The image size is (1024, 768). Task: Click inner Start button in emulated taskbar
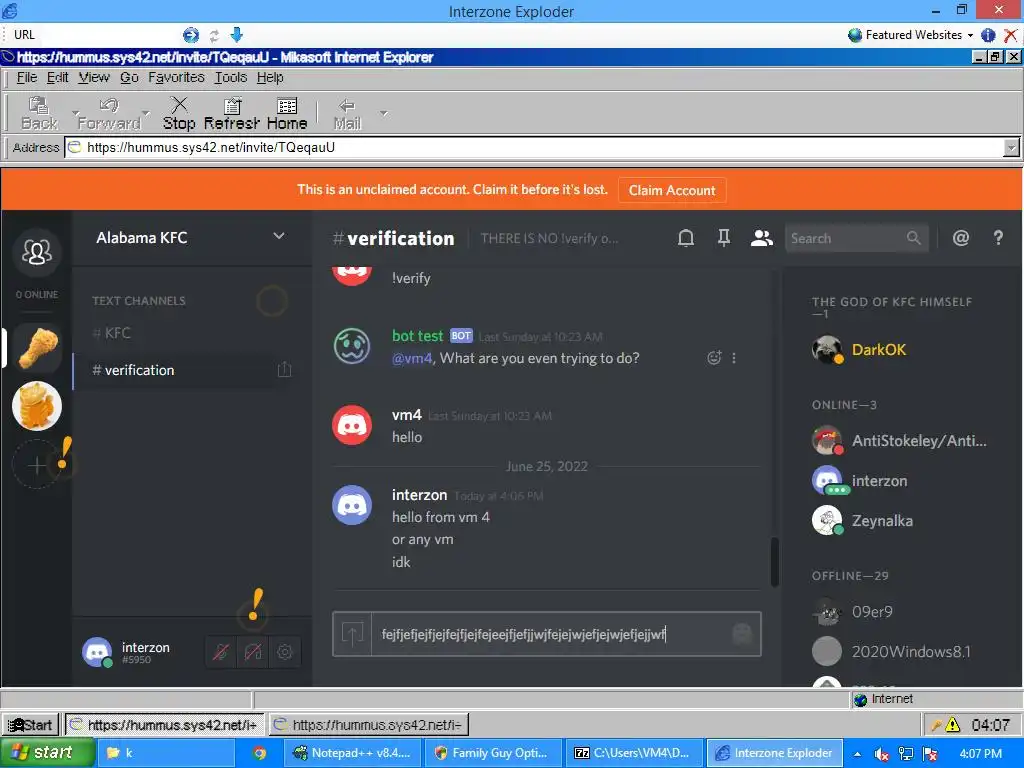click(31, 725)
